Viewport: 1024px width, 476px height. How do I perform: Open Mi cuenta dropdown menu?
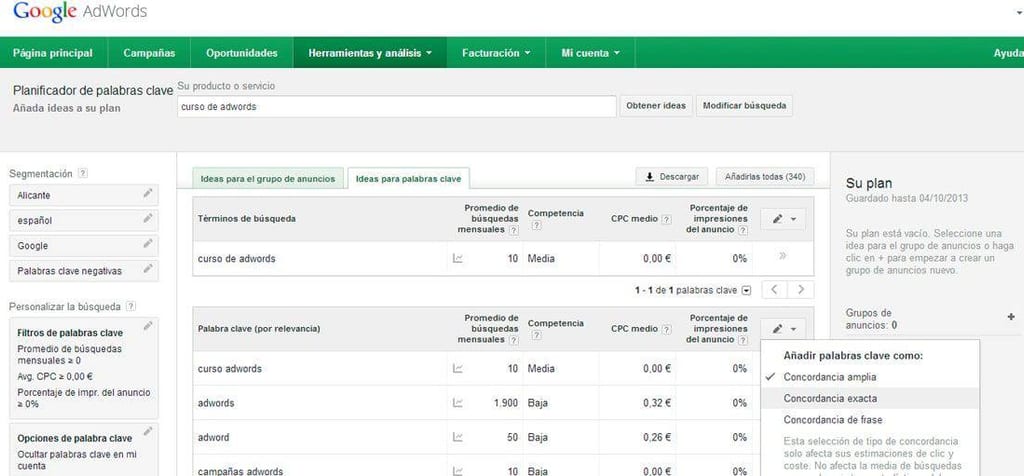(590, 53)
